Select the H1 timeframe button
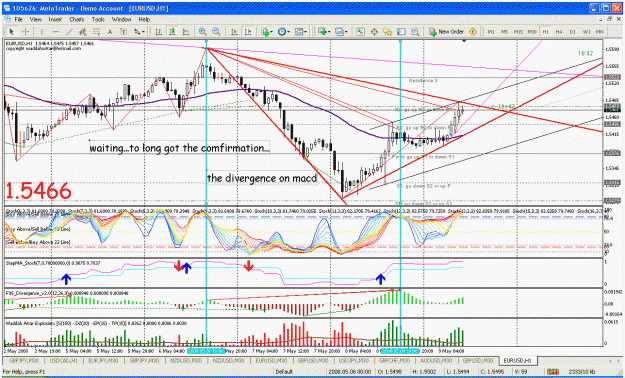Screen dimensions: 625x378 pyautogui.click(x=545, y=32)
